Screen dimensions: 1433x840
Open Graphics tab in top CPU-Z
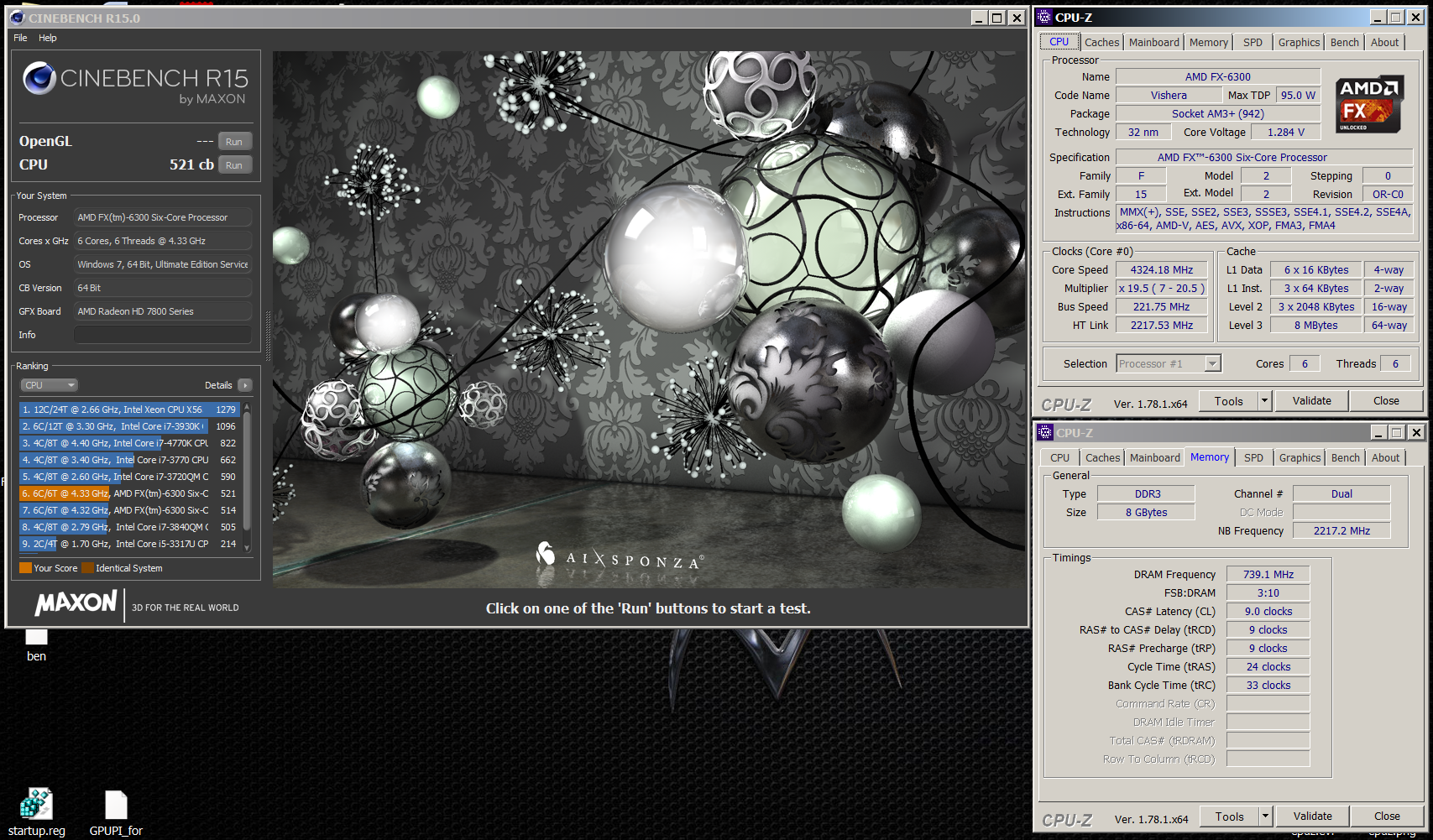tap(1299, 42)
